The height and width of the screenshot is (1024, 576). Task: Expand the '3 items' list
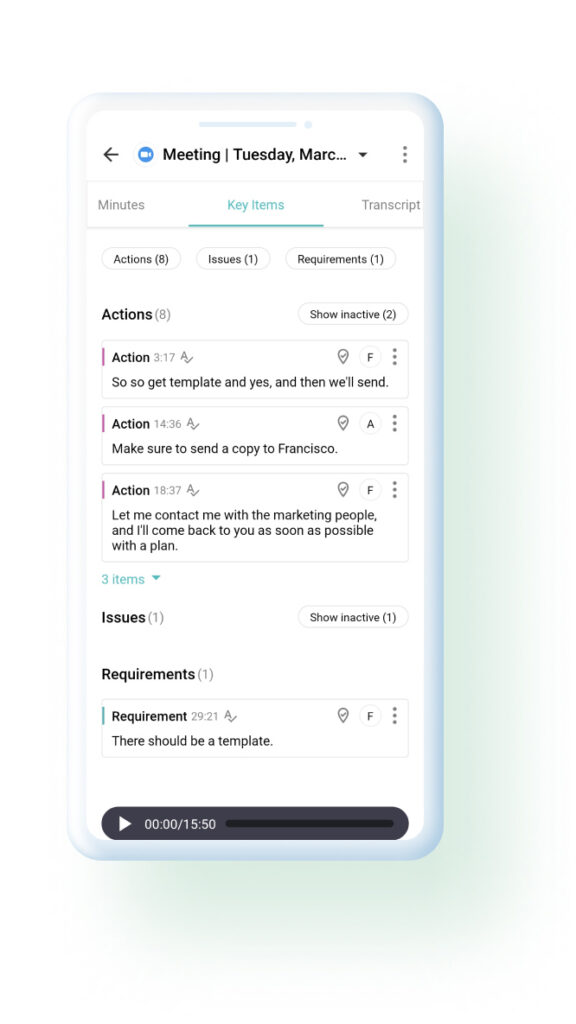coord(131,579)
